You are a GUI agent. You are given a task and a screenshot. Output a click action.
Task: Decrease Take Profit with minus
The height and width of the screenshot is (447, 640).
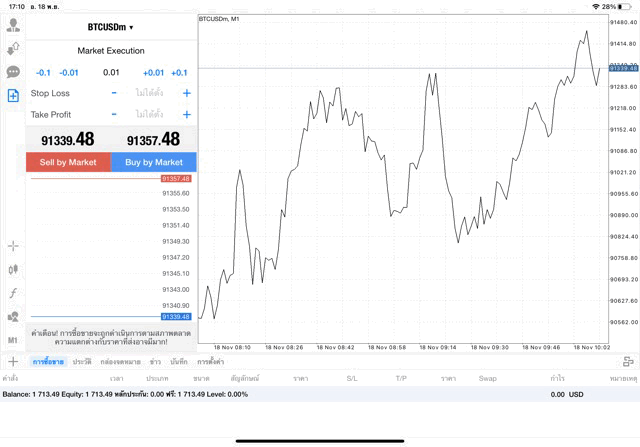pyautogui.click(x=114, y=114)
